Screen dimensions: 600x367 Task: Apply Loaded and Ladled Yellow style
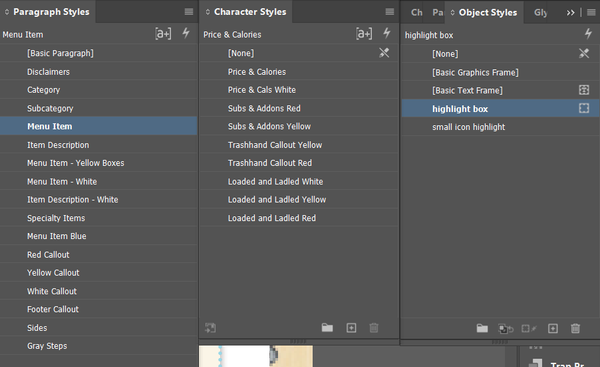(299, 199)
